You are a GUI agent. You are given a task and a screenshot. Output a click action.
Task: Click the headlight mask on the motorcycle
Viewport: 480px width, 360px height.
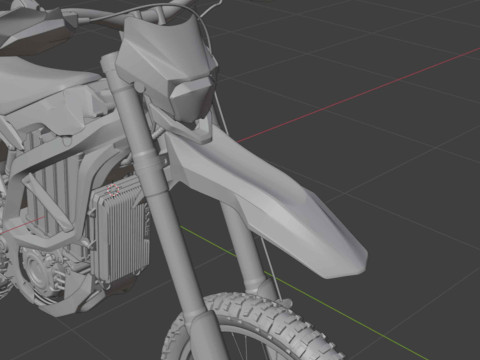click(167, 67)
